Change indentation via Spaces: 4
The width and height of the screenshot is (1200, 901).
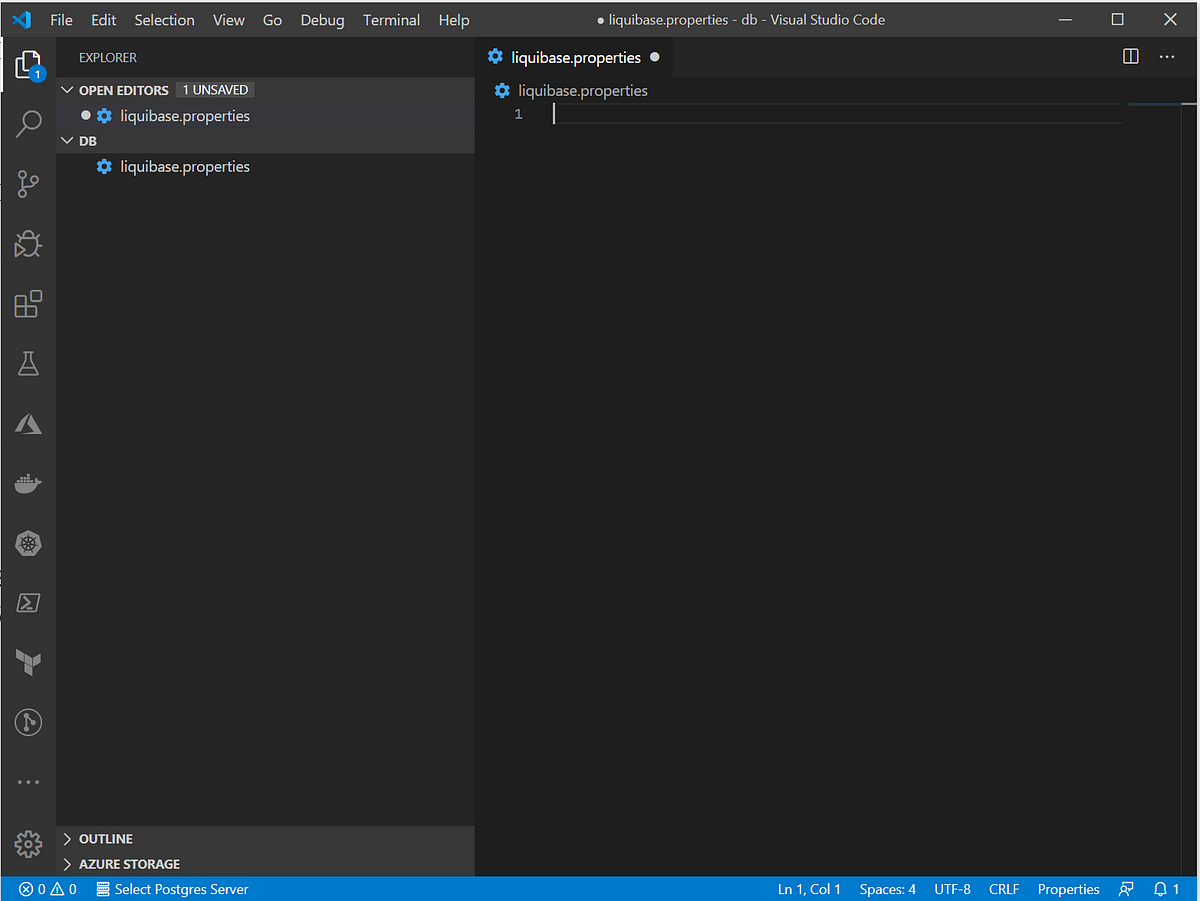tap(887, 889)
